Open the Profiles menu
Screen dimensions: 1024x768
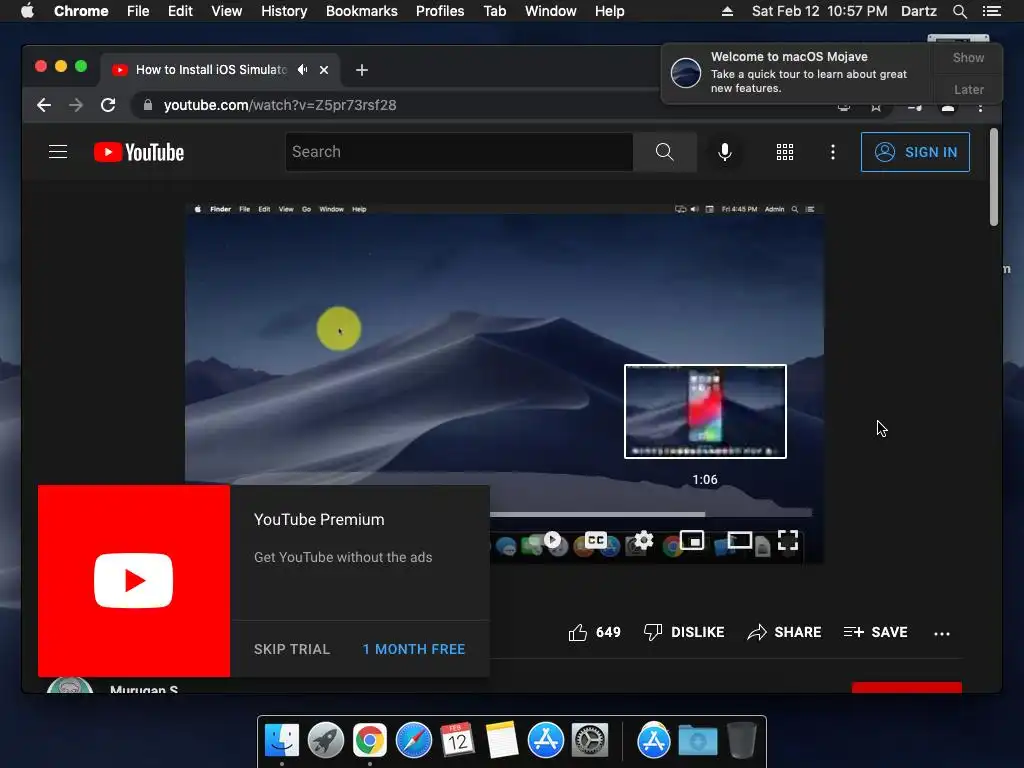pos(440,11)
